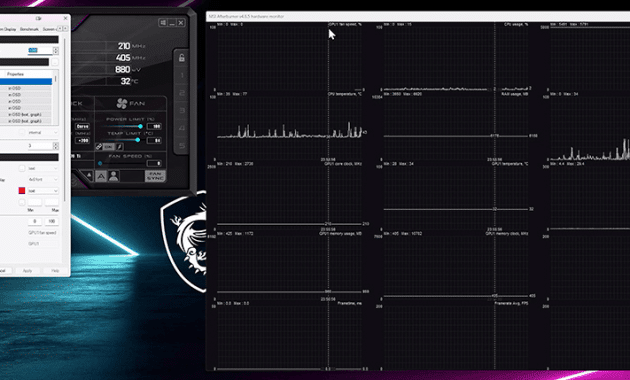This screenshot has width=630, height=380.
Task: Click the FAN SYNC button
Action: click(155, 176)
